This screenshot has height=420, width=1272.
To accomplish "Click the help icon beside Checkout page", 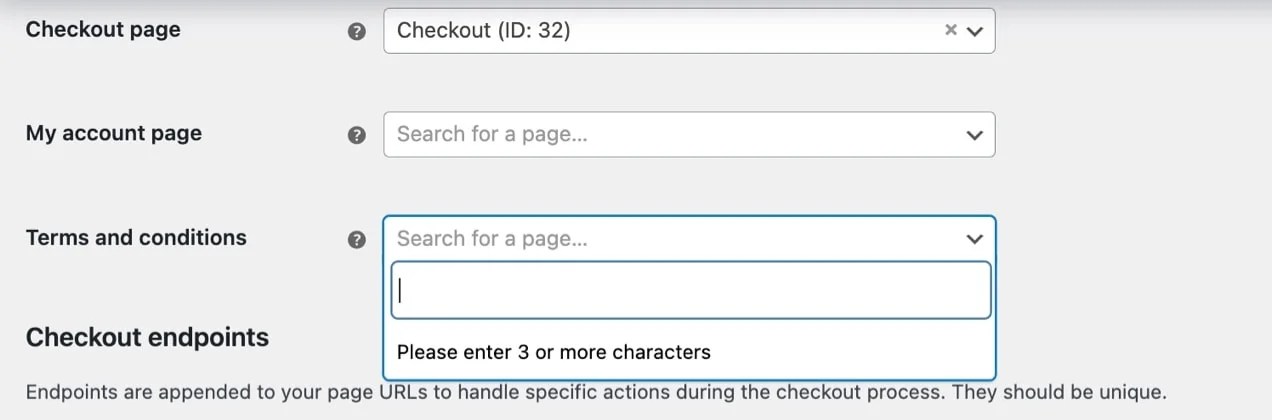I will (x=356, y=31).
